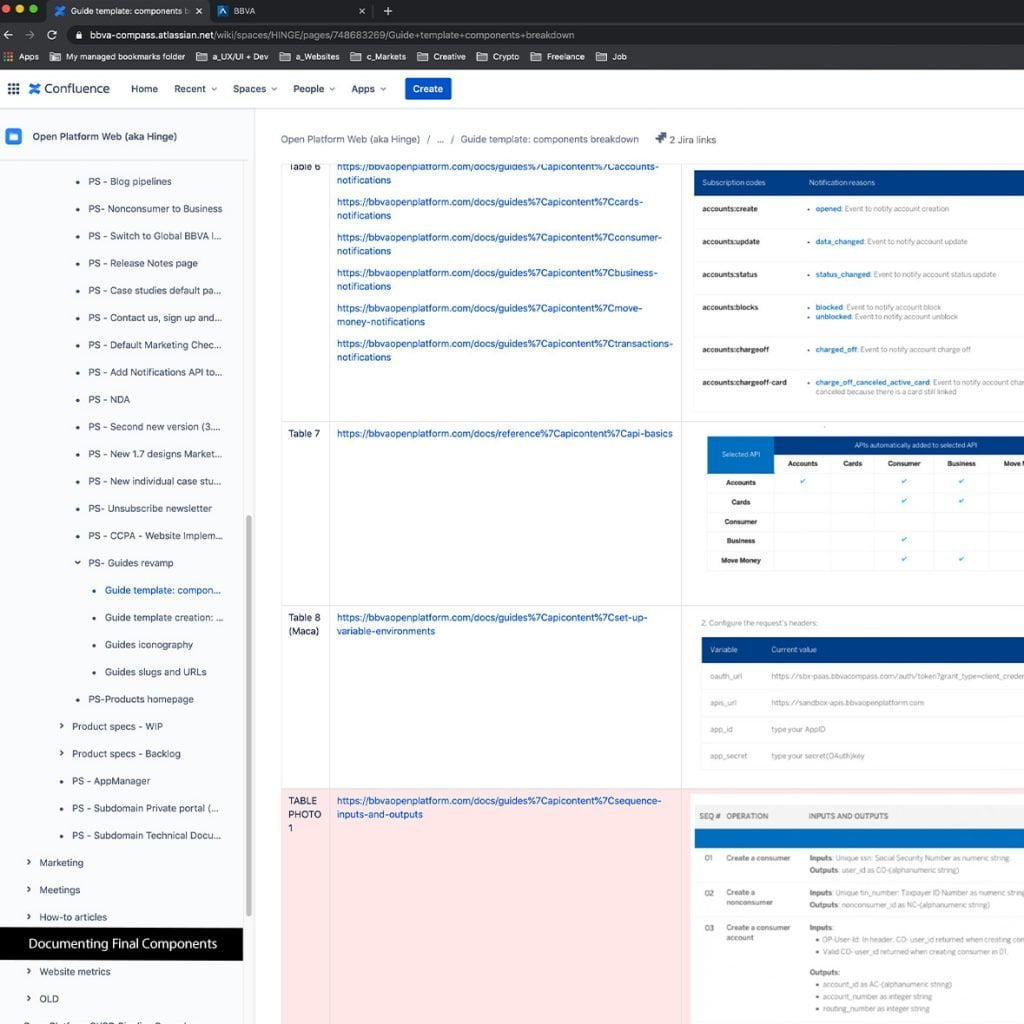The width and height of the screenshot is (1024, 1024).
Task: Click the browser address bar URL
Action: pos(330,35)
